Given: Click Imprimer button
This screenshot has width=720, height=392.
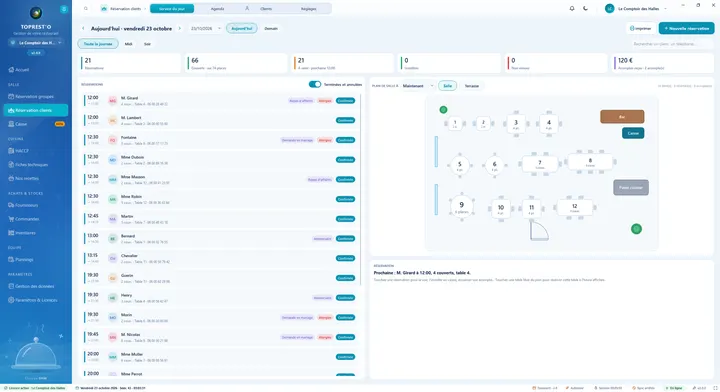Looking at the screenshot, I should pos(641,28).
